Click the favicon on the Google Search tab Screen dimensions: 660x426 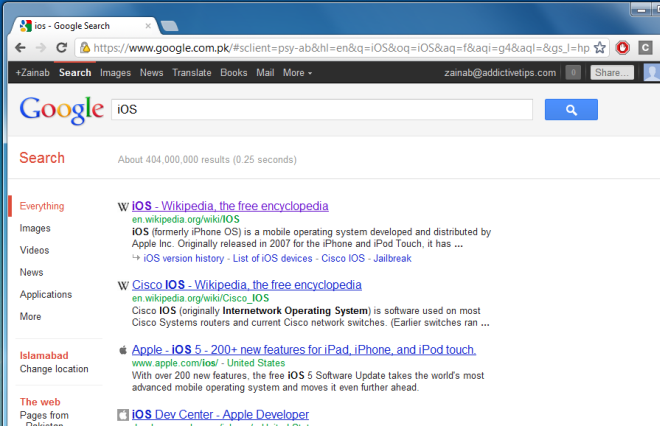pos(26,26)
